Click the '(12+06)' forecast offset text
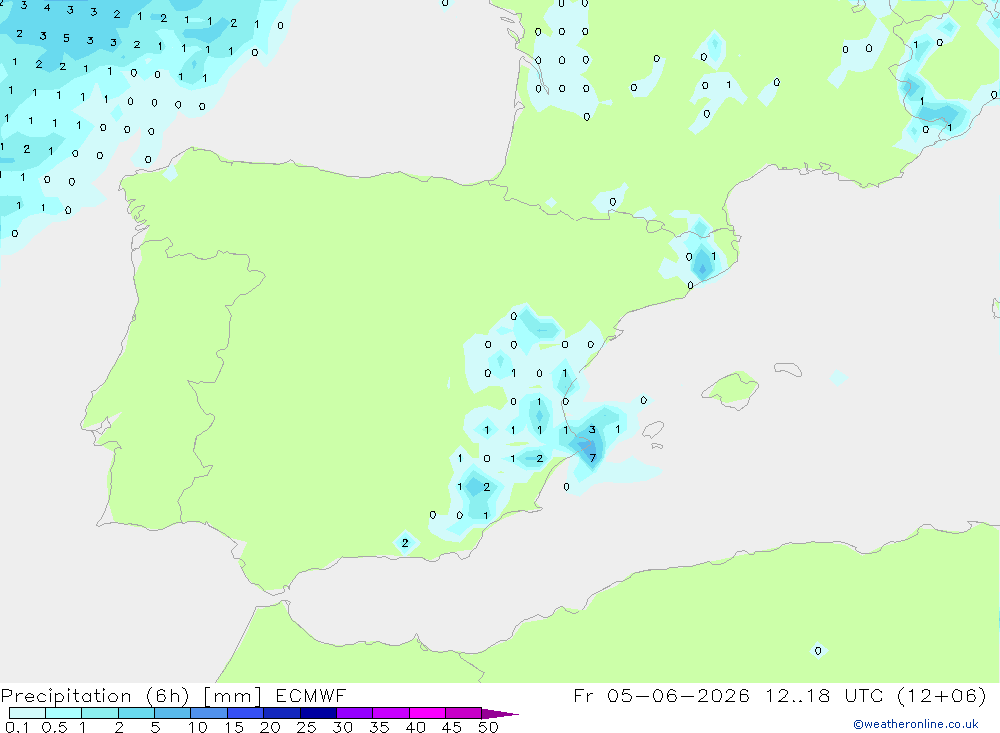Screen dimensions: 1000x733 [x=941, y=695]
